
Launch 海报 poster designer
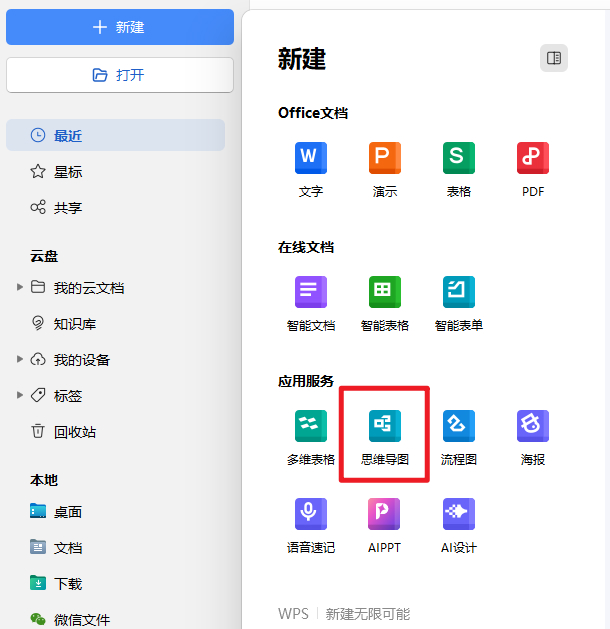(x=533, y=438)
